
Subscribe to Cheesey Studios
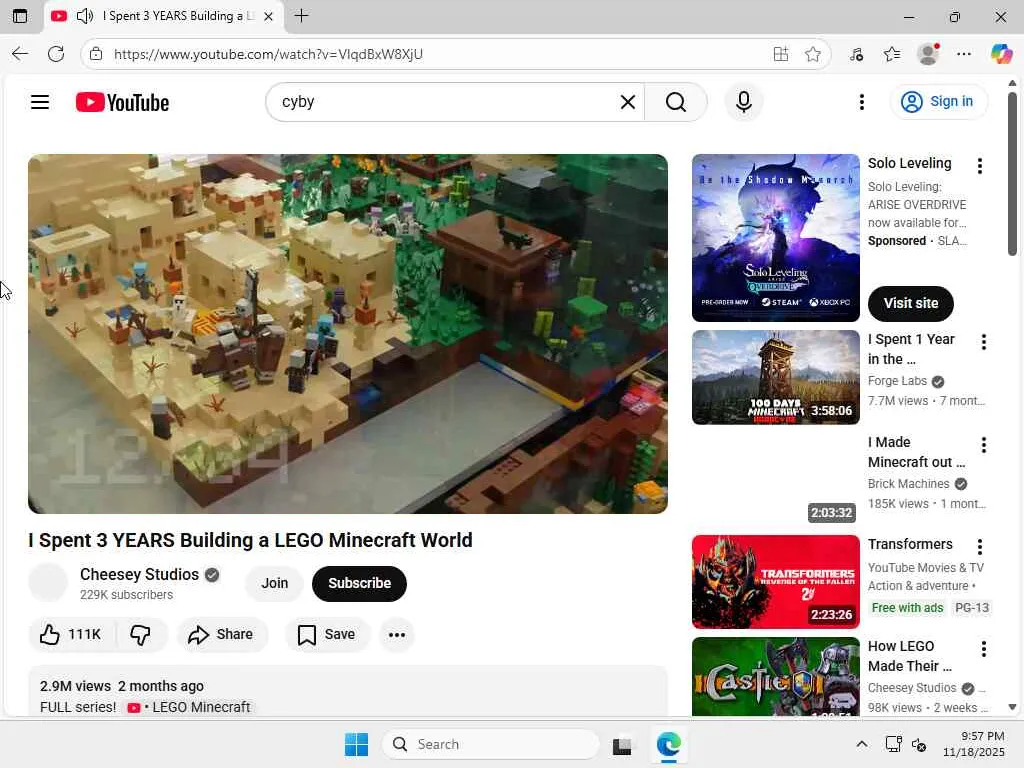click(x=359, y=583)
